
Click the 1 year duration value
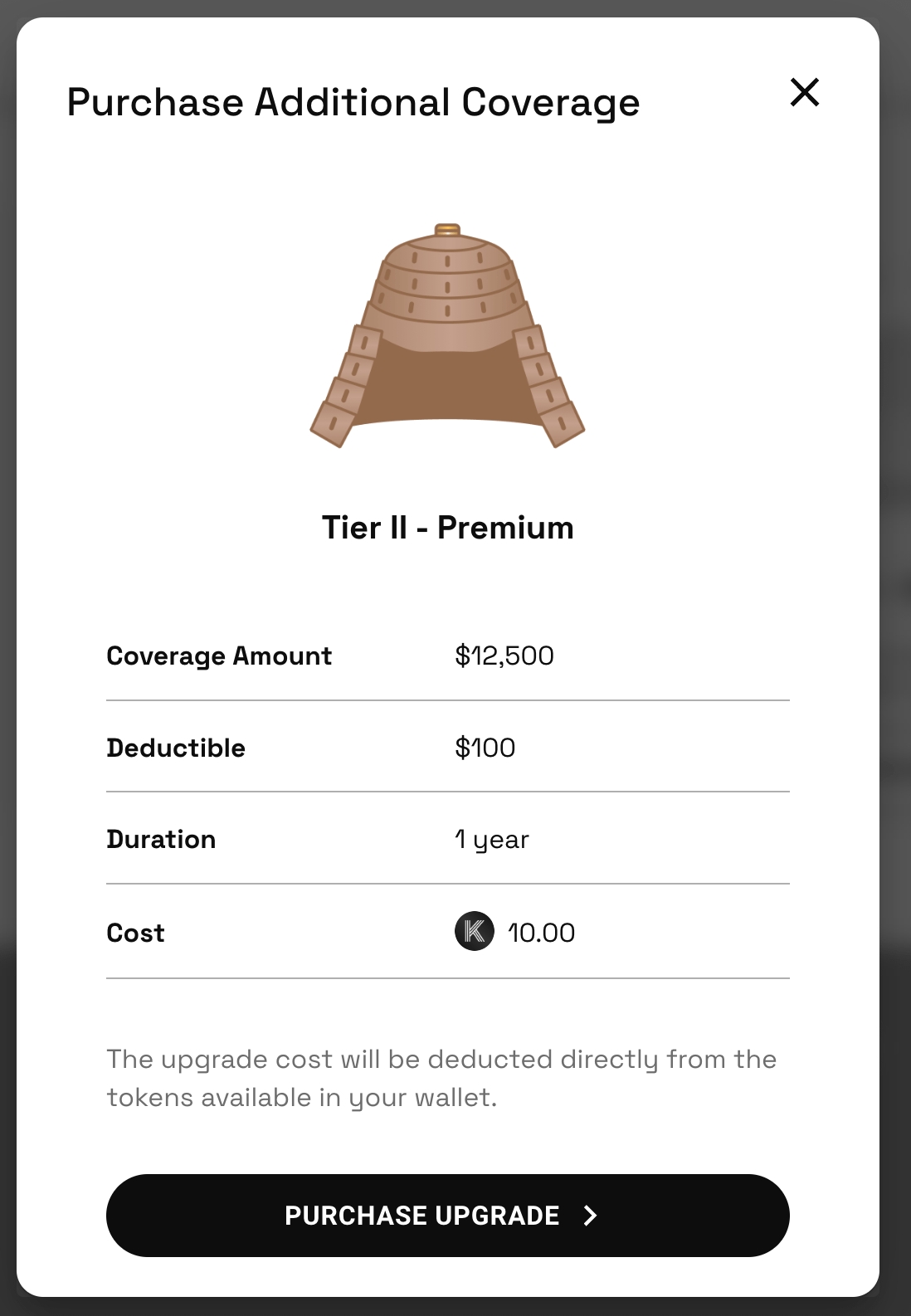coord(491,840)
